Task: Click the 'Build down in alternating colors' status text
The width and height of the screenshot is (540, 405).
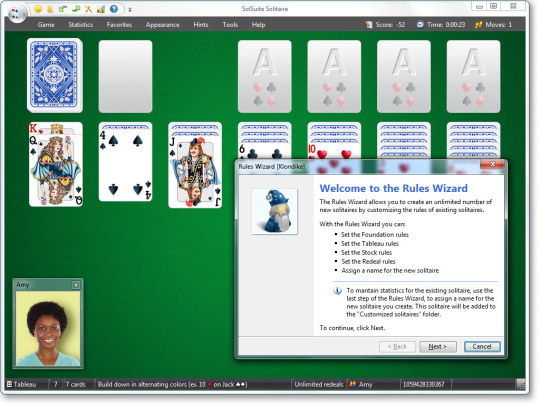Action: (172, 384)
